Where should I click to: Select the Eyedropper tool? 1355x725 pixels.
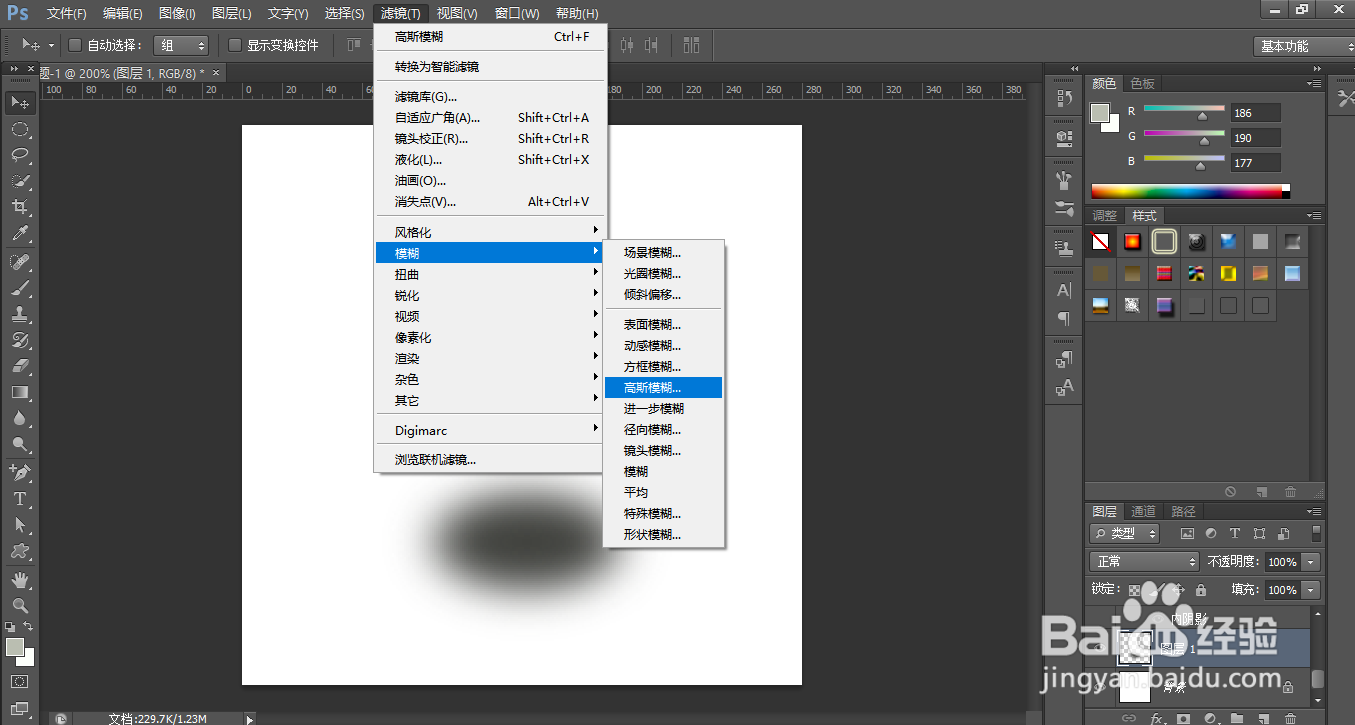pos(20,234)
